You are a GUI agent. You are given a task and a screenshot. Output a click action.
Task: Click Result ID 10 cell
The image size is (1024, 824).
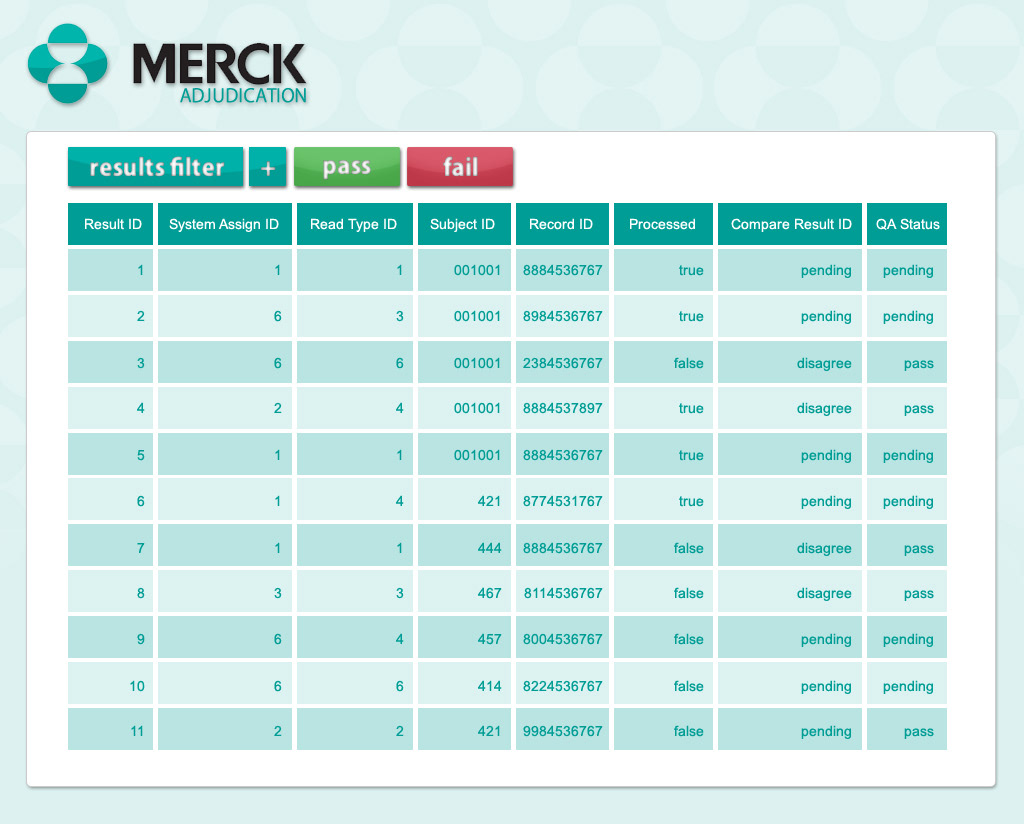[110, 684]
